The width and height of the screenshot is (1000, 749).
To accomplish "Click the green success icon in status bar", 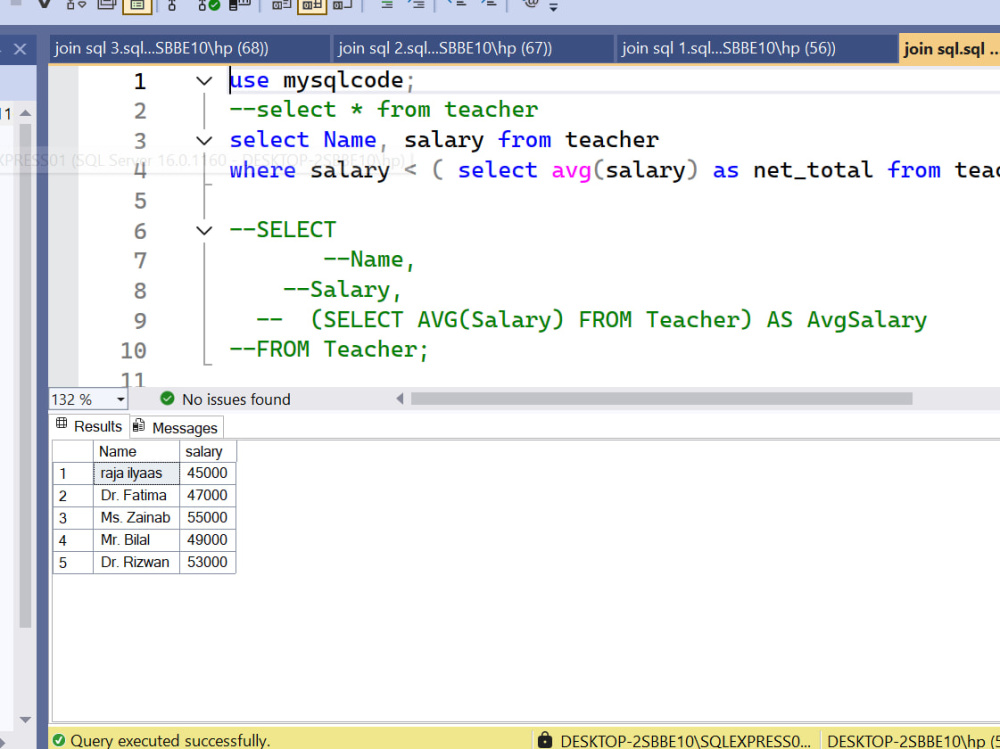I will (x=59, y=740).
